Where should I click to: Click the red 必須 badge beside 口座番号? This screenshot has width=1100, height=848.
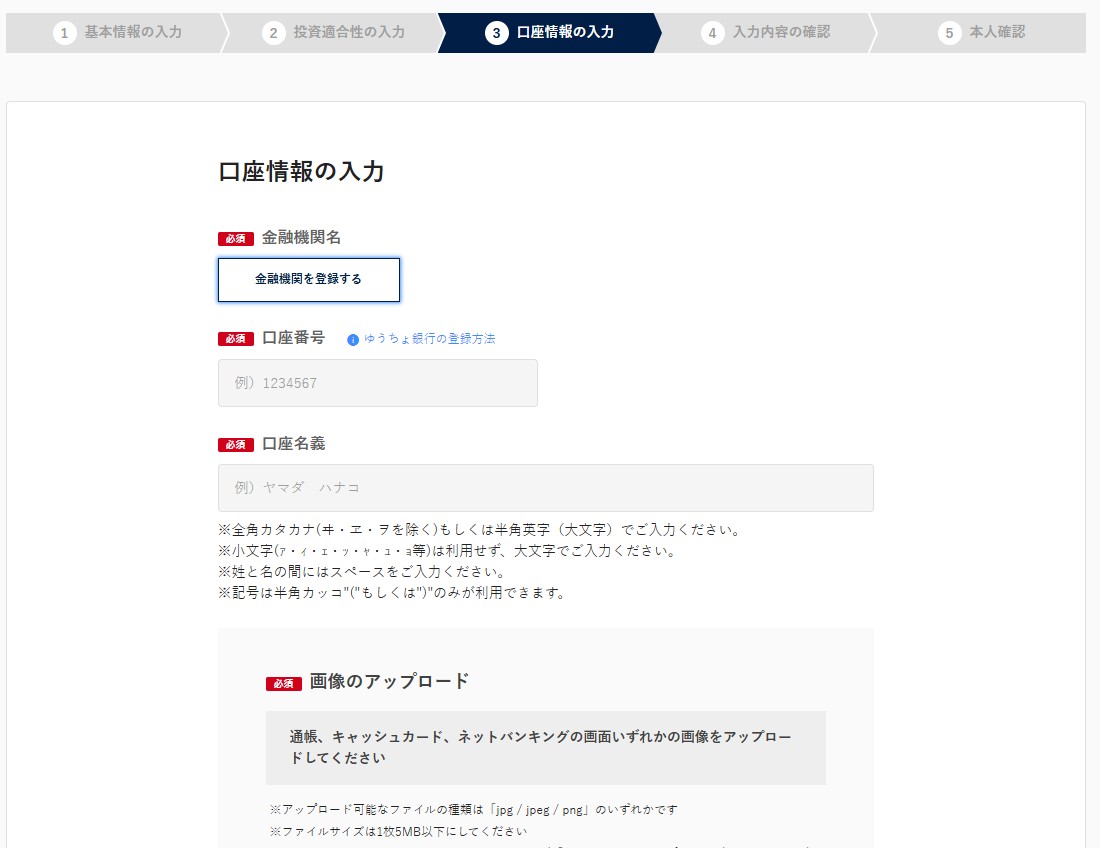click(x=236, y=339)
